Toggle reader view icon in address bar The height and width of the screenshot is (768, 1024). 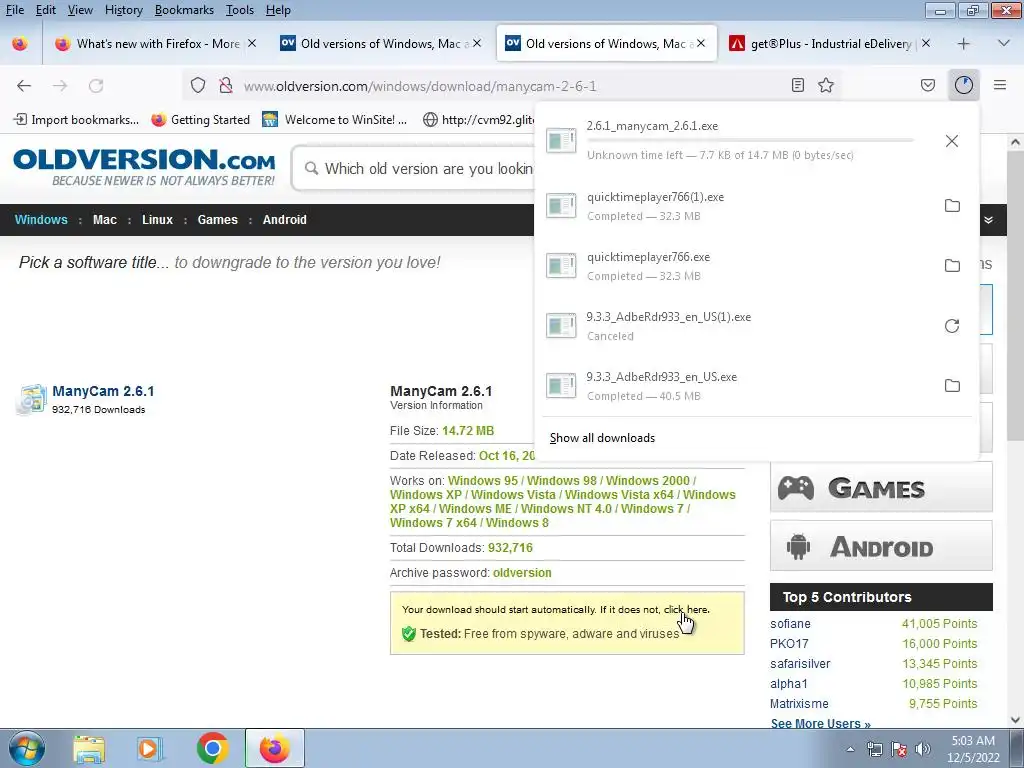(797, 86)
